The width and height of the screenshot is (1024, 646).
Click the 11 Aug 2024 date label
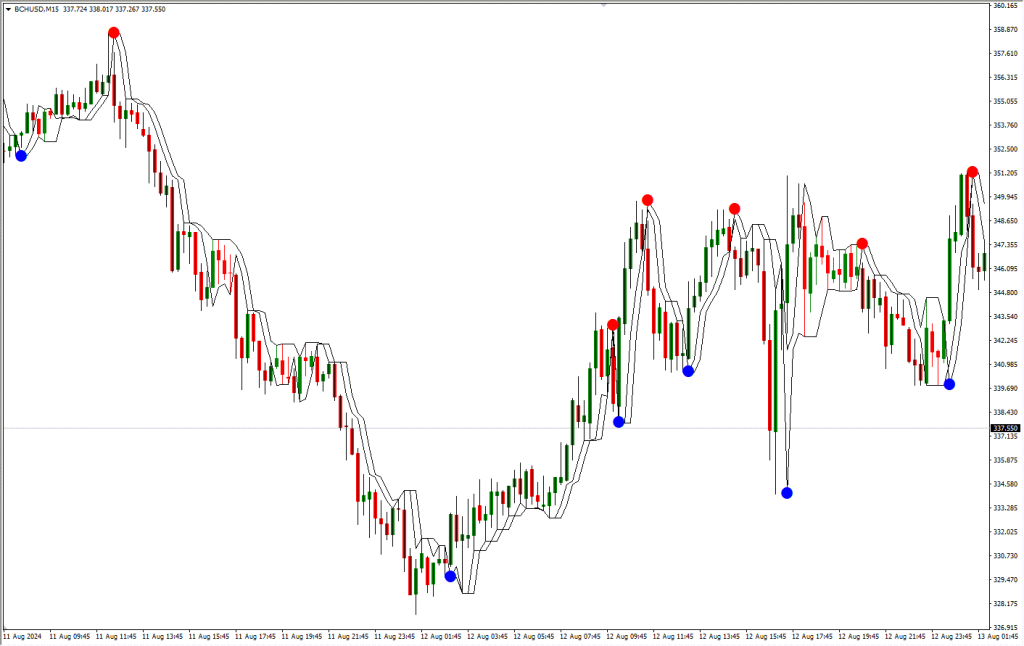(22, 636)
